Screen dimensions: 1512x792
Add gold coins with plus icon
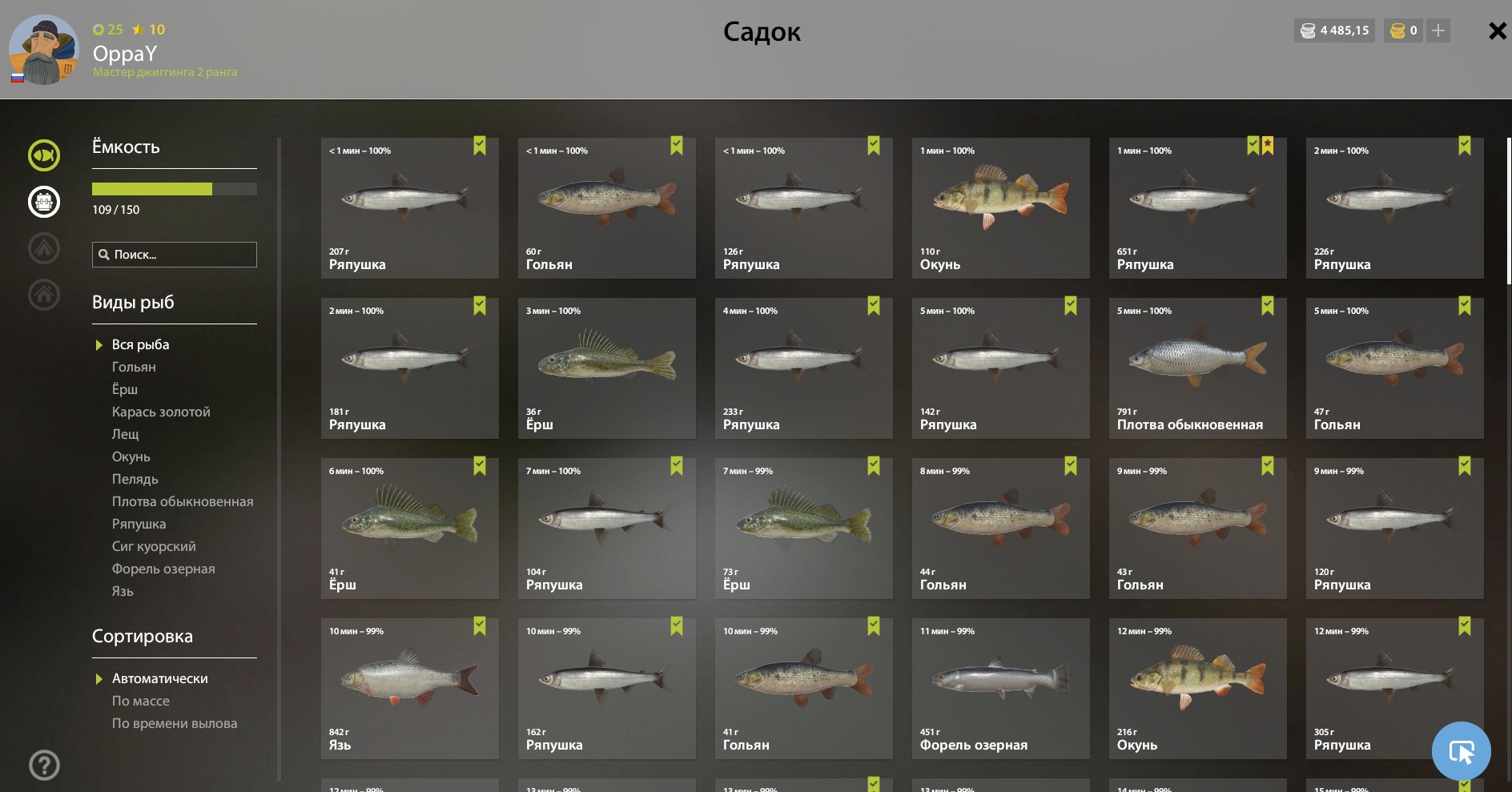point(1438,30)
